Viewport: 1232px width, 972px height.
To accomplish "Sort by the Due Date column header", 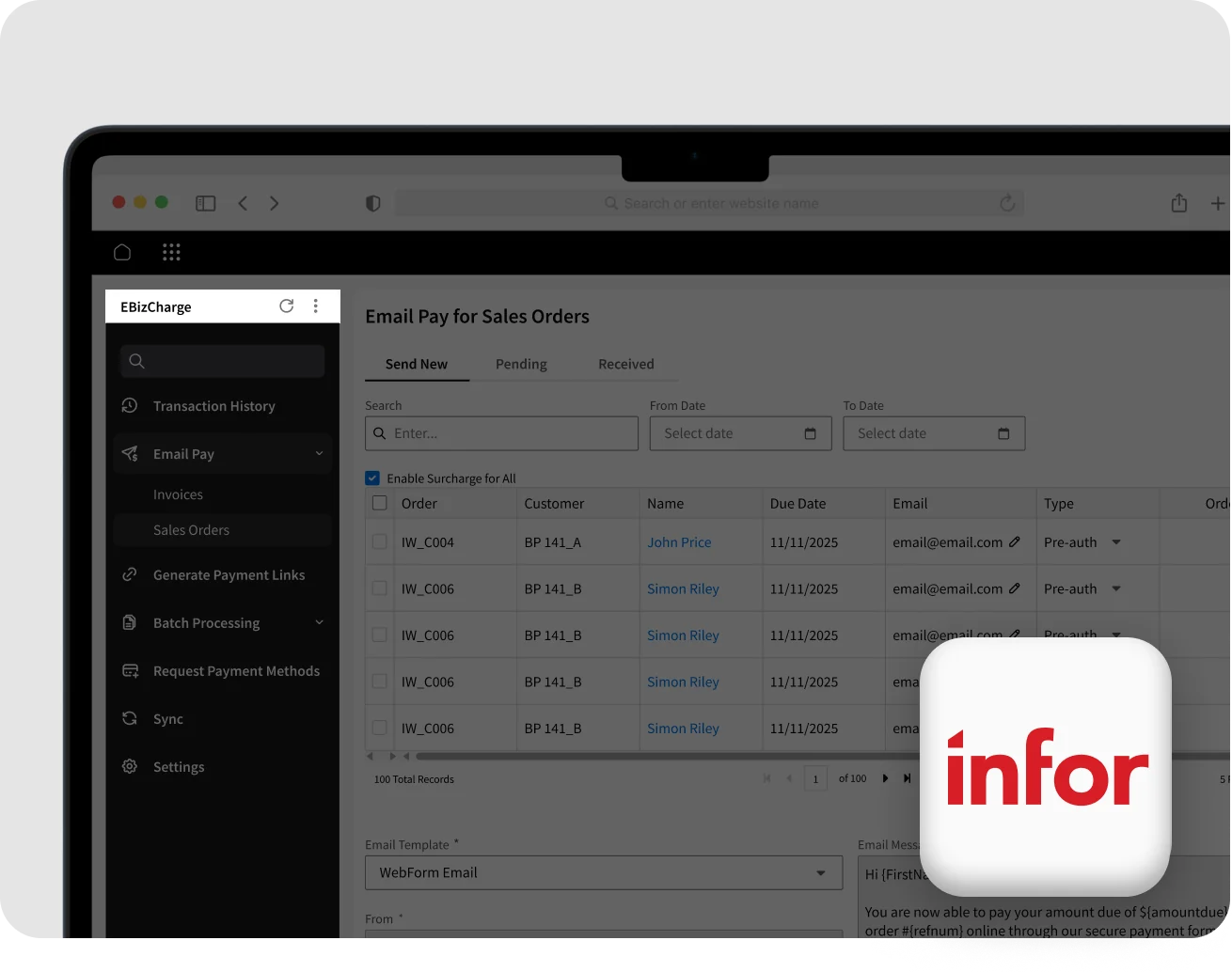I will (798, 504).
